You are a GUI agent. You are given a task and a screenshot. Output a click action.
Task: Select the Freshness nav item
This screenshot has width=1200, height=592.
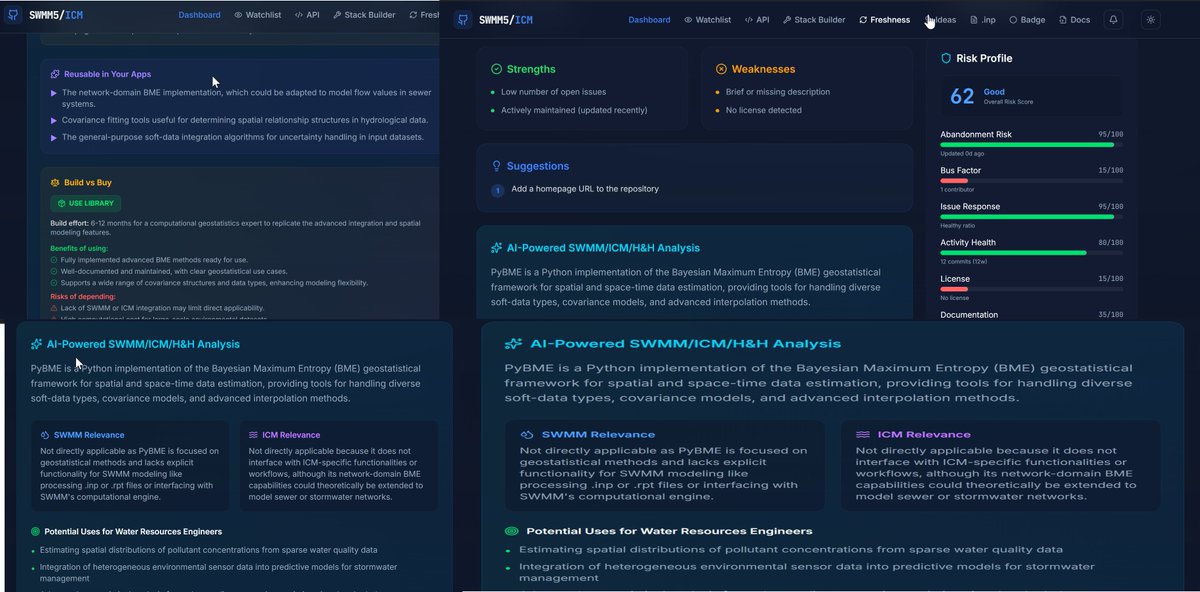[884, 19]
